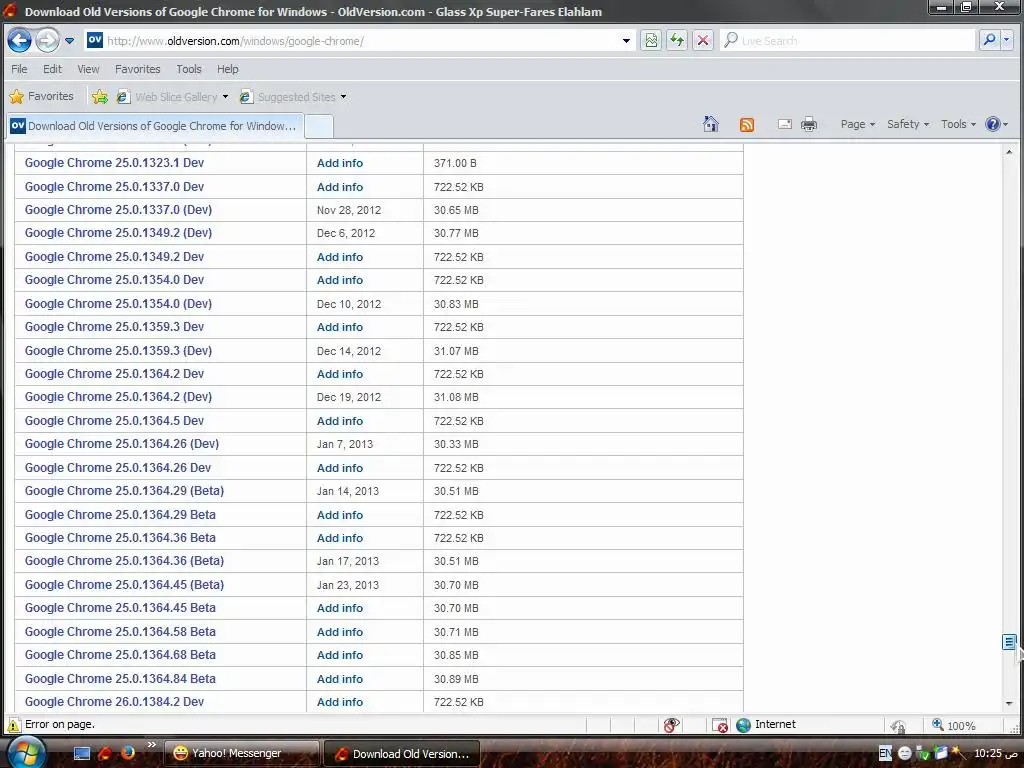Open Google Chrome 25.0.1349.2 (Dev) link

coord(118,232)
